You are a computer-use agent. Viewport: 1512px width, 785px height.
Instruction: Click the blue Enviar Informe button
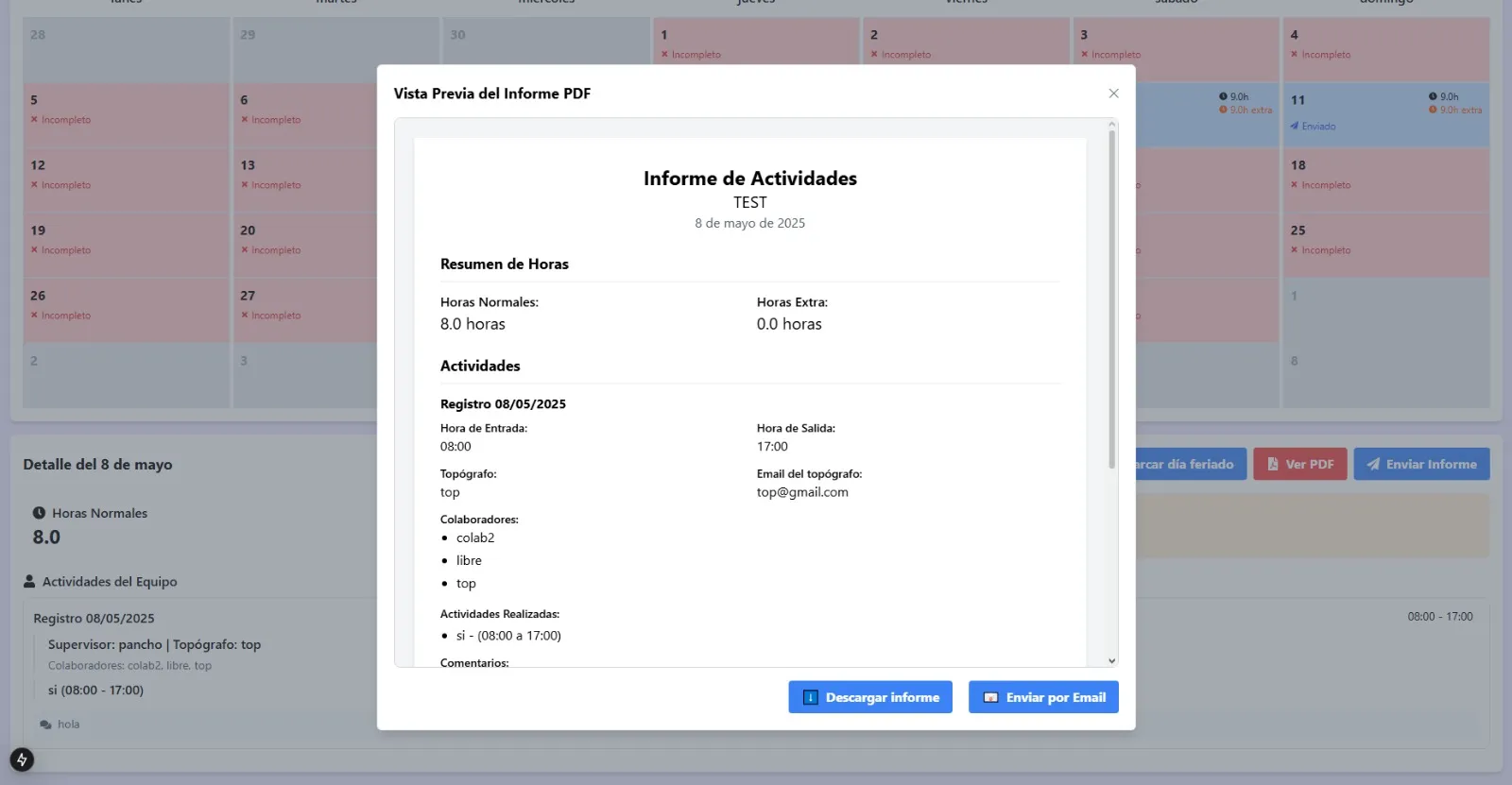(1421, 464)
